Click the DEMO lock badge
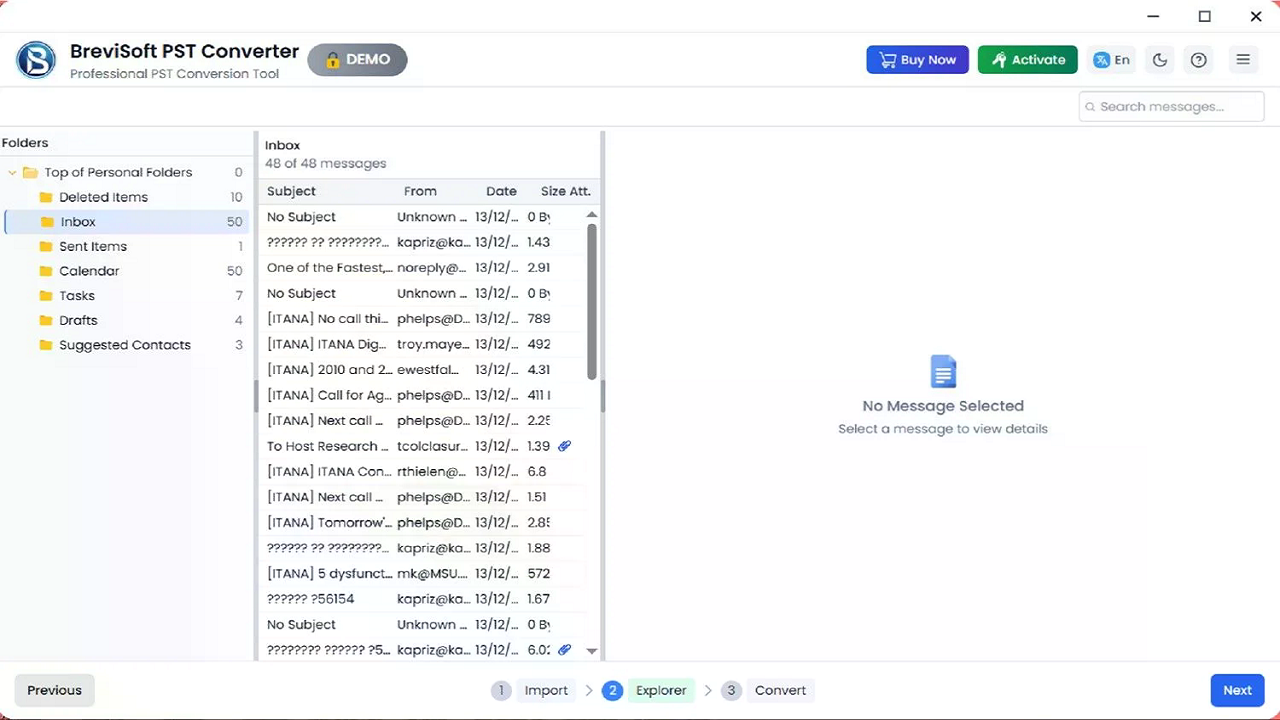The width and height of the screenshot is (1280, 720). [357, 60]
